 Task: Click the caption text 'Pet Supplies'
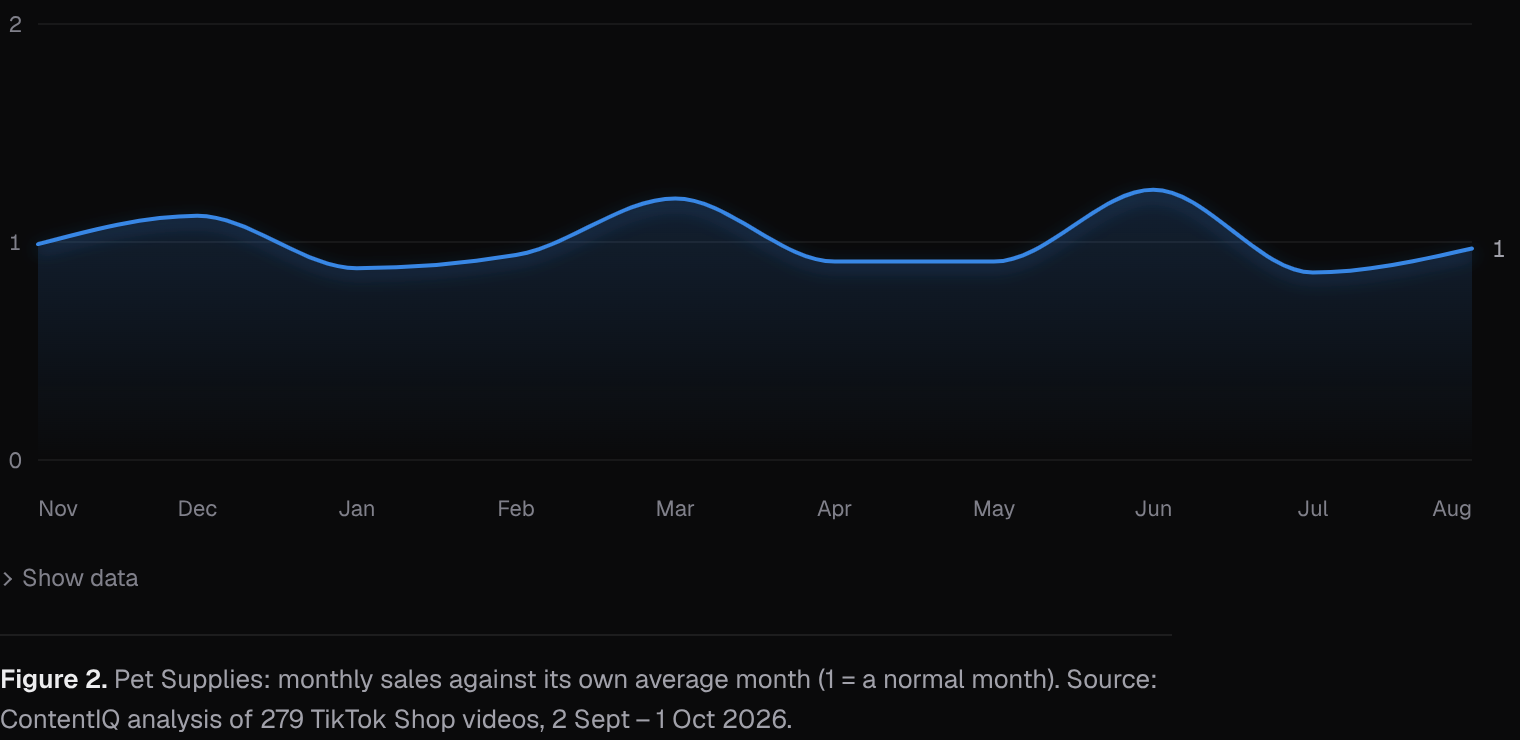click(189, 680)
